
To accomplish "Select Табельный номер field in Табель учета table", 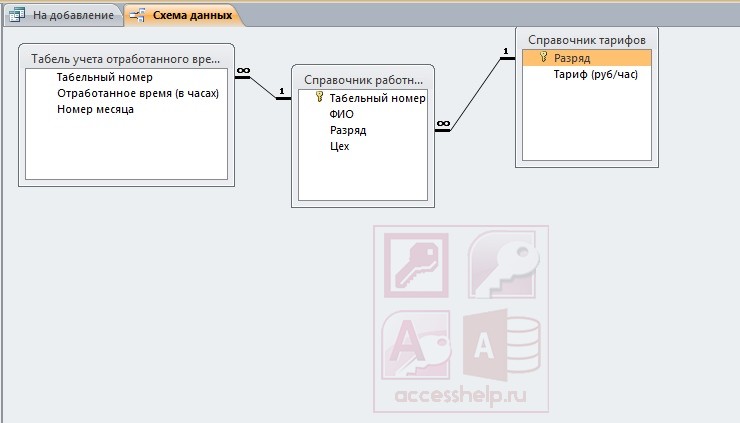I will click(x=105, y=77).
